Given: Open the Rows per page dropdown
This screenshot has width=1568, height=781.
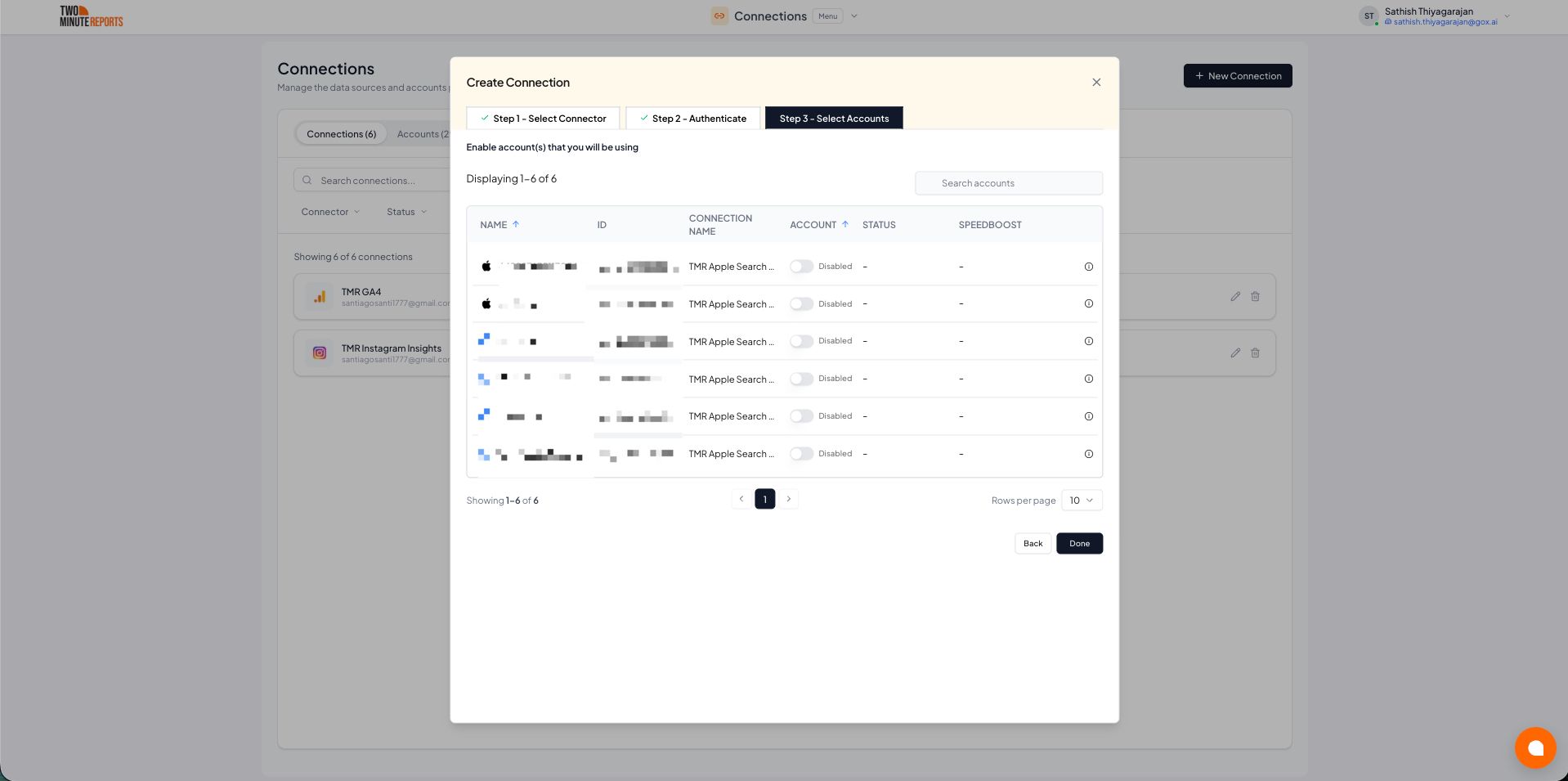Looking at the screenshot, I should coord(1081,500).
